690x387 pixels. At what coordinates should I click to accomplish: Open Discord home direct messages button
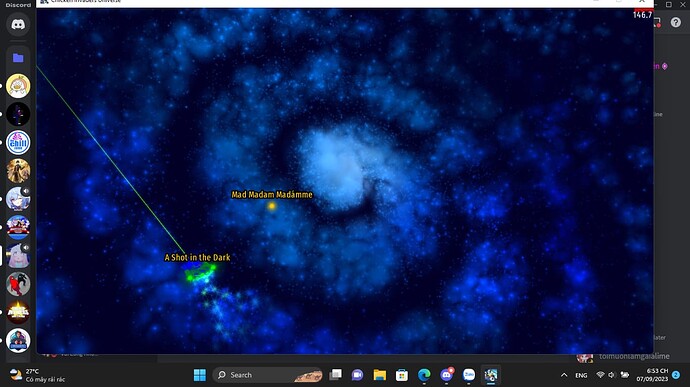point(18,25)
